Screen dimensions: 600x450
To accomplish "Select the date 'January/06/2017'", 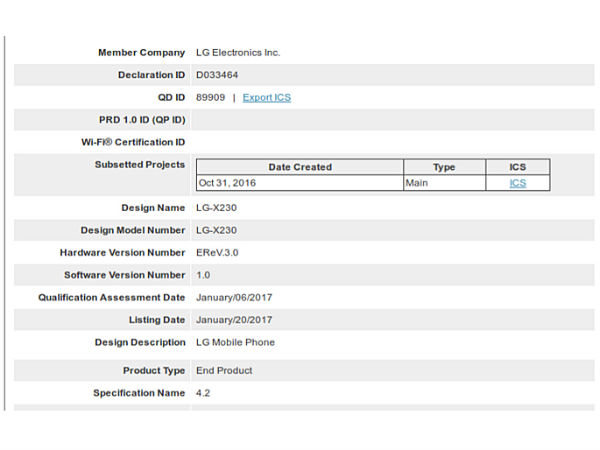I will 234,297.
